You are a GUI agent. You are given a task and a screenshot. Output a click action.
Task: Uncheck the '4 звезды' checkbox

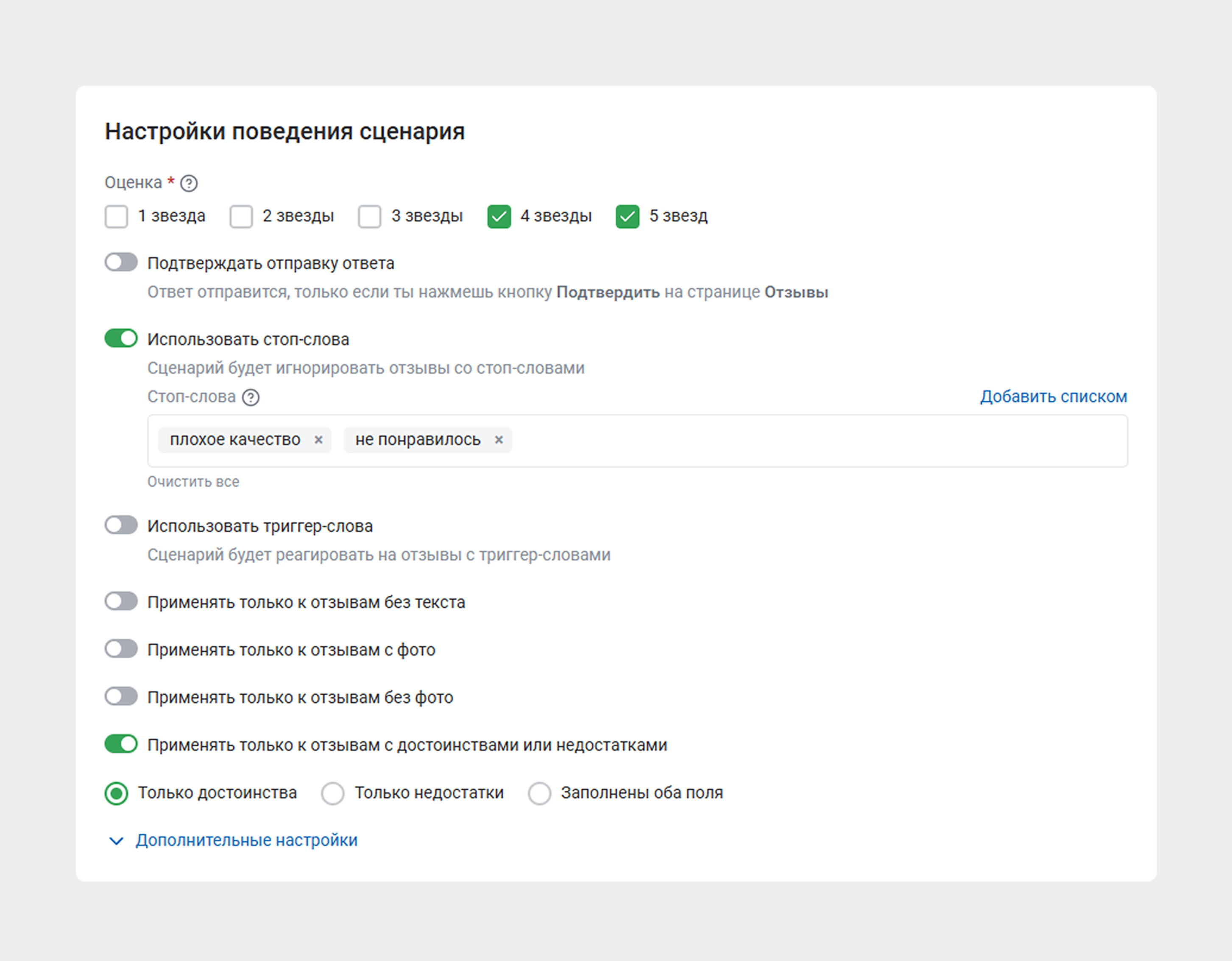(x=499, y=216)
